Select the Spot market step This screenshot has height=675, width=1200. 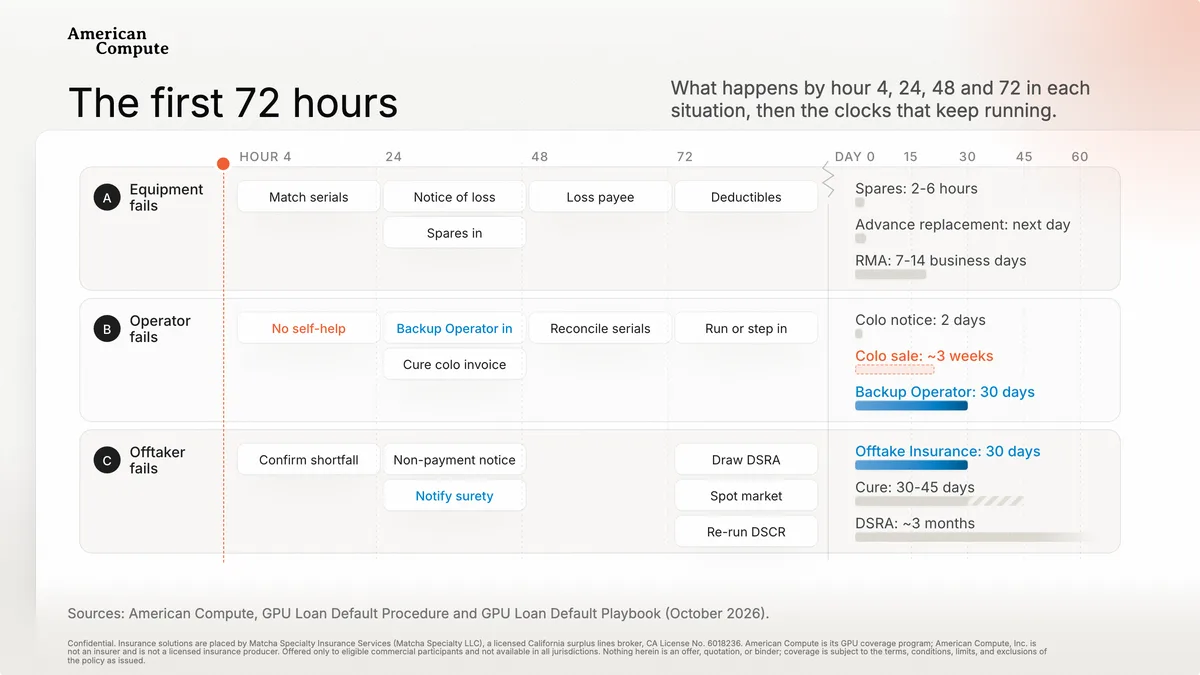[x=746, y=496]
